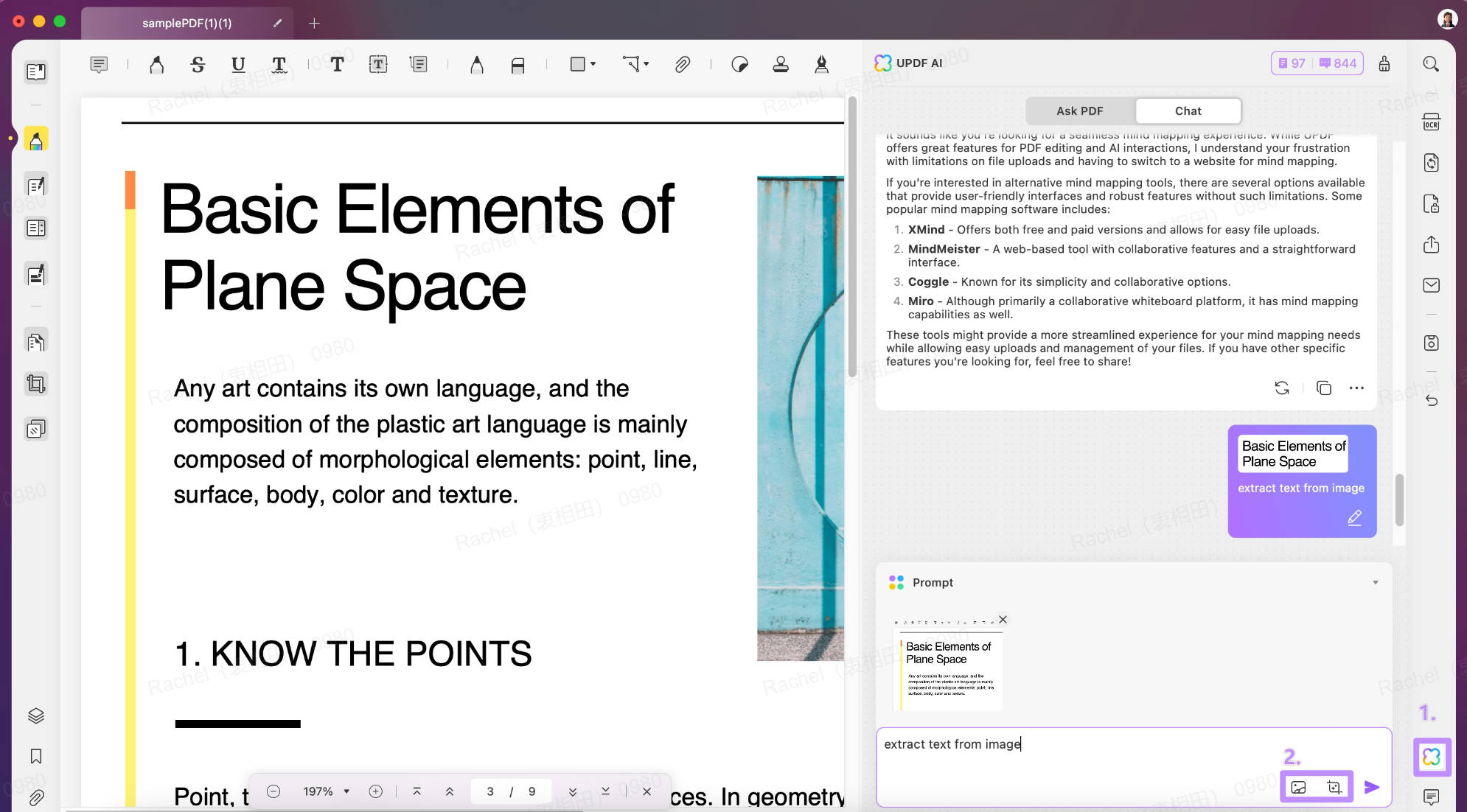The width and height of the screenshot is (1467, 812).
Task: Open the 197% zoom level dropdown
Action: (326, 791)
